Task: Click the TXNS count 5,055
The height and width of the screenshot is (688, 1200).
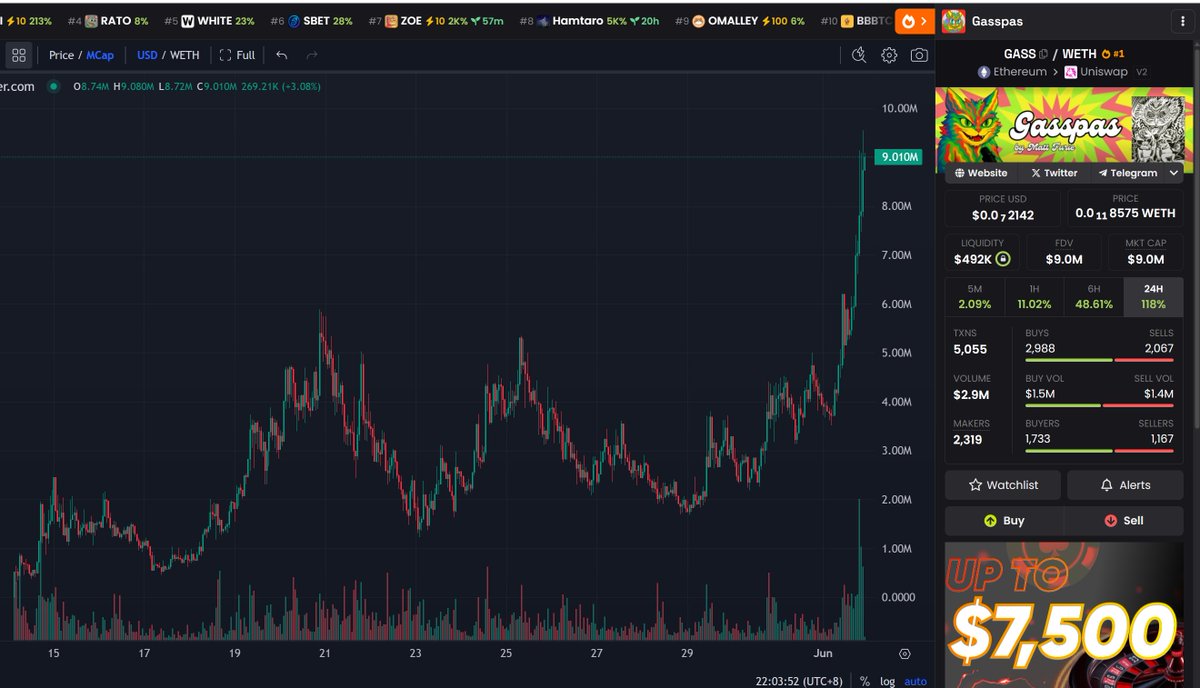Action: pyautogui.click(x=970, y=349)
